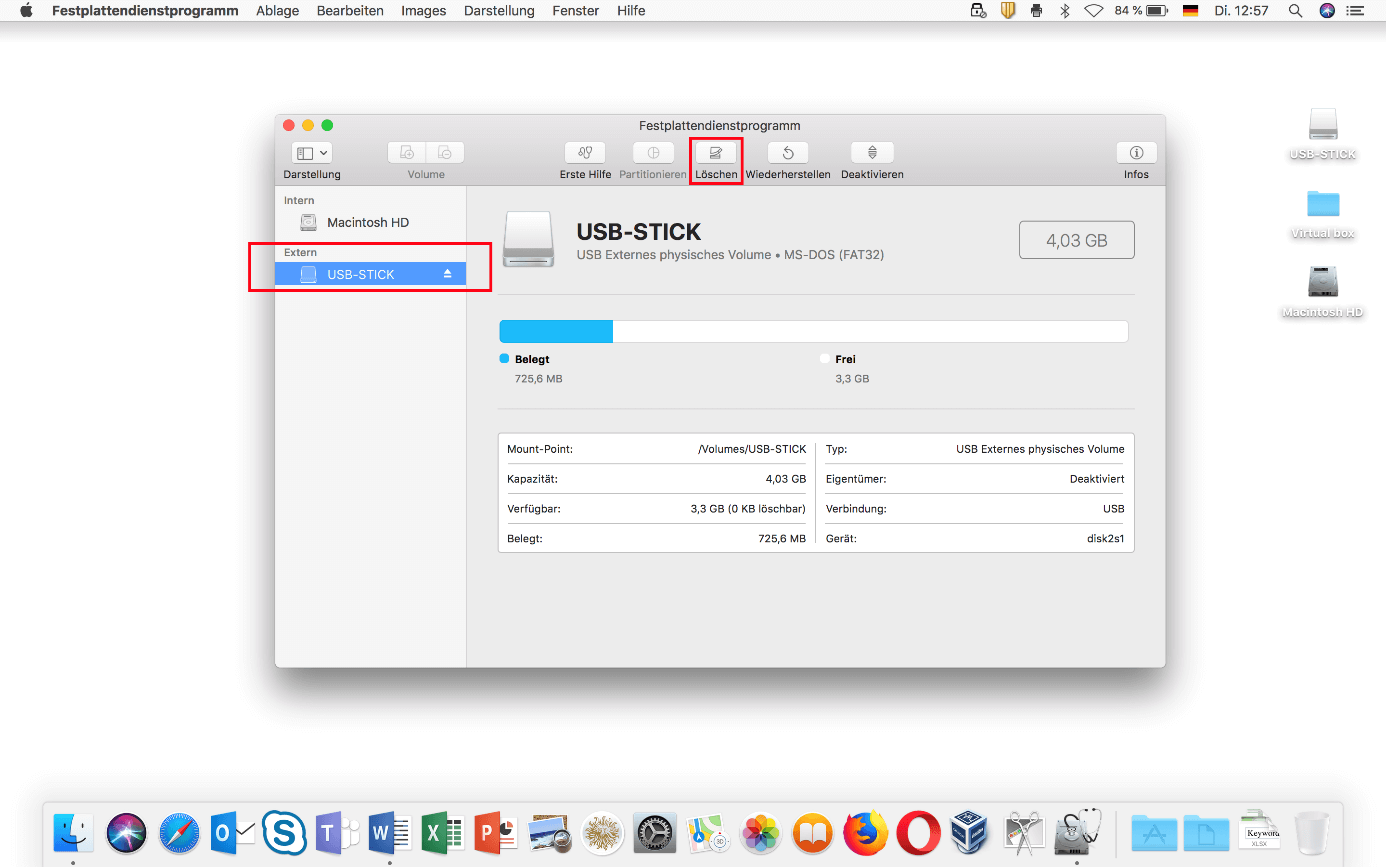Select Macintosh HD in the sidebar

367,222
